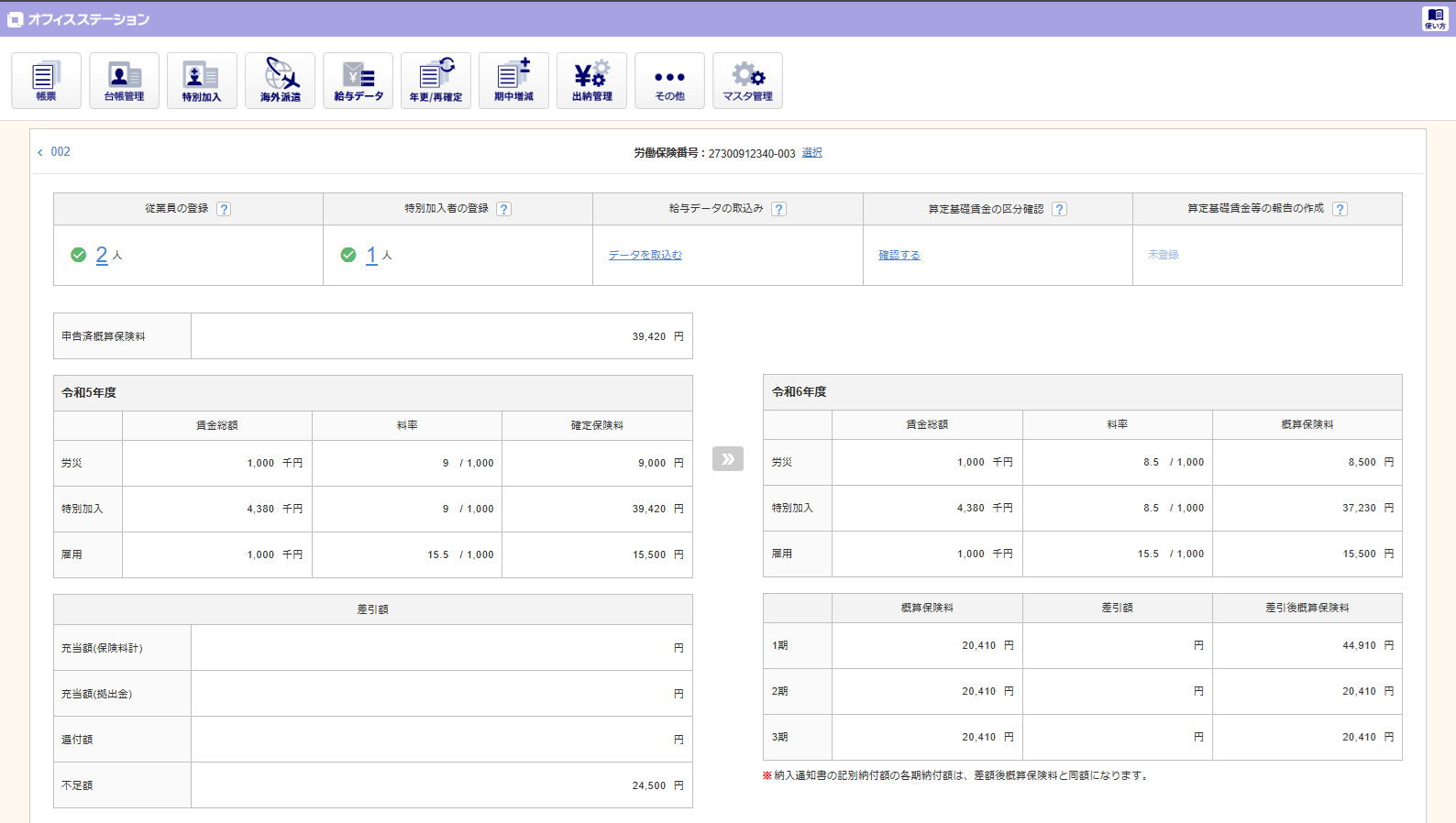This screenshot has height=823, width=1456.
Task: Select the 特別加入 toolbar icon
Action: [202, 81]
